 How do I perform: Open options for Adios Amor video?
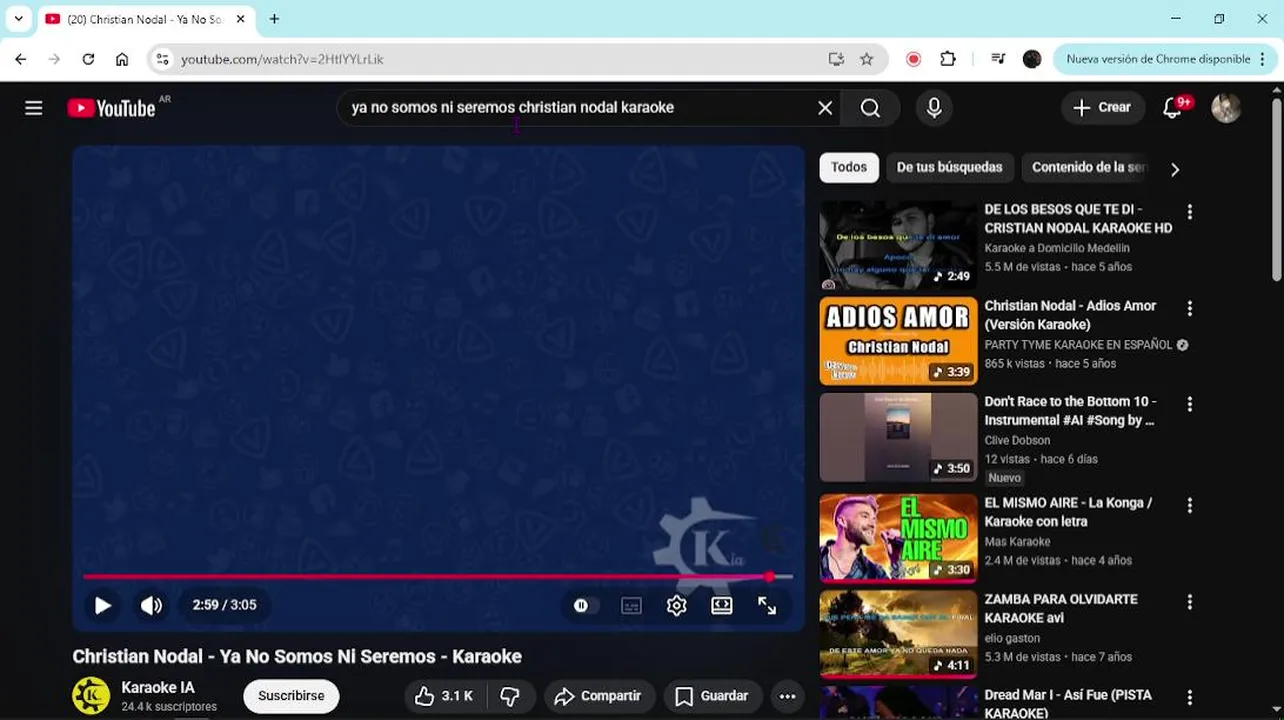click(1189, 308)
